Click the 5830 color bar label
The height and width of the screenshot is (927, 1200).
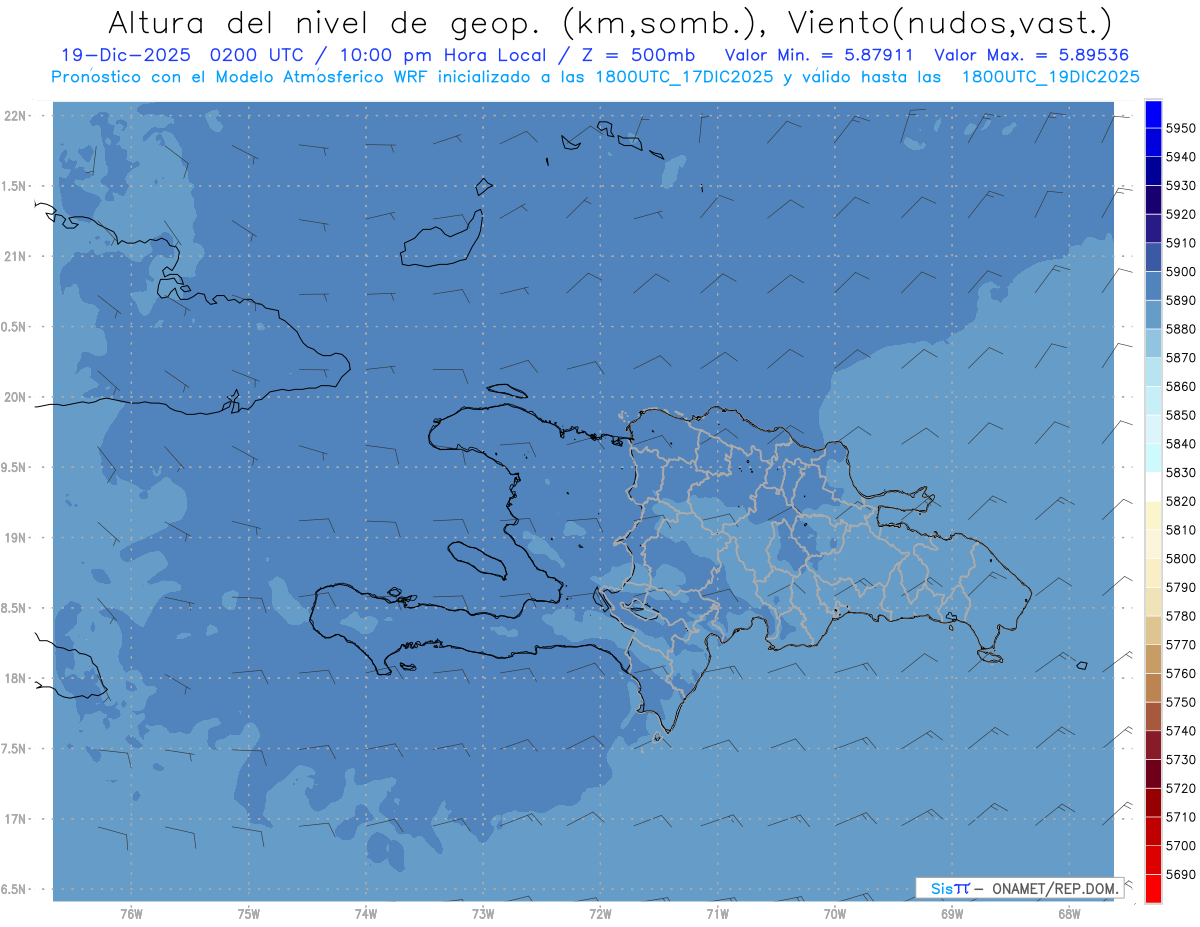coord(1181,472)
